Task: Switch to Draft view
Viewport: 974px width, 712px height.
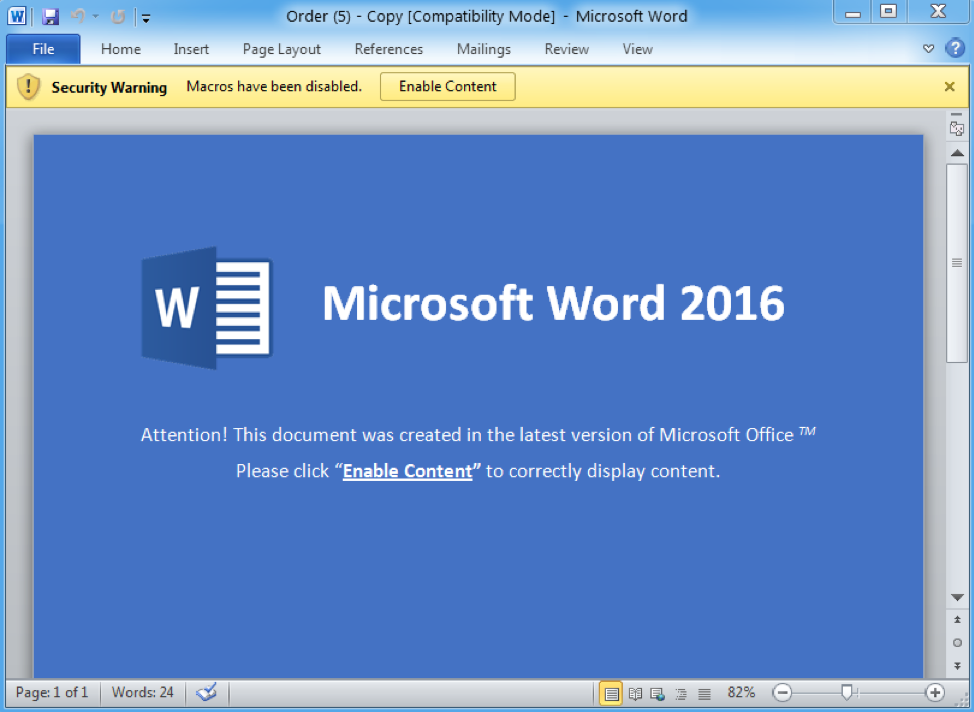Action: pos(704,693)
